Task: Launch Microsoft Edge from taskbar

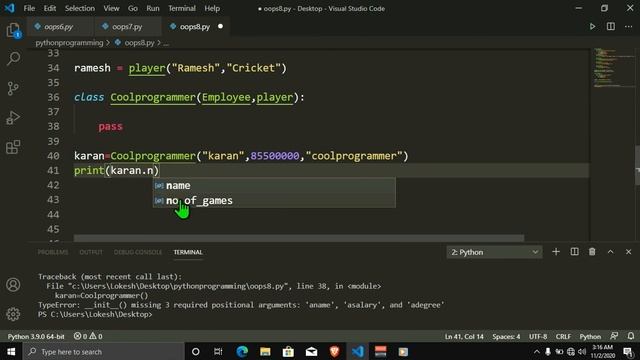Action: point(242,351)
